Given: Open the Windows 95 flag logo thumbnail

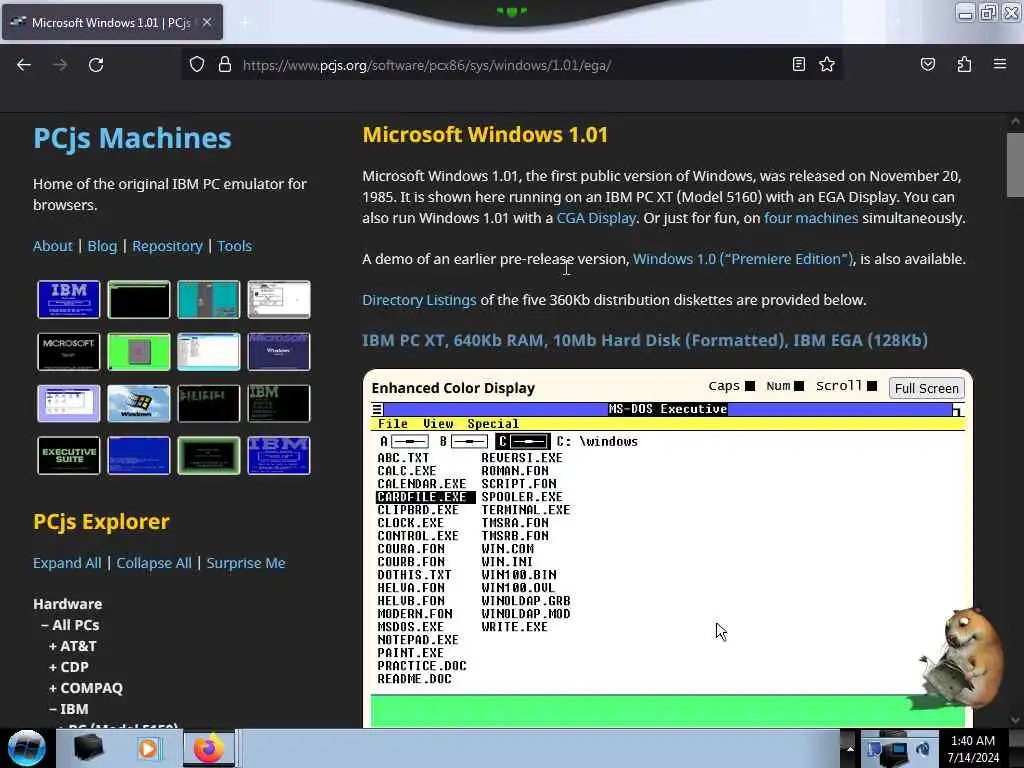Looking at the screenshot, I should click(x=138, y=404).
